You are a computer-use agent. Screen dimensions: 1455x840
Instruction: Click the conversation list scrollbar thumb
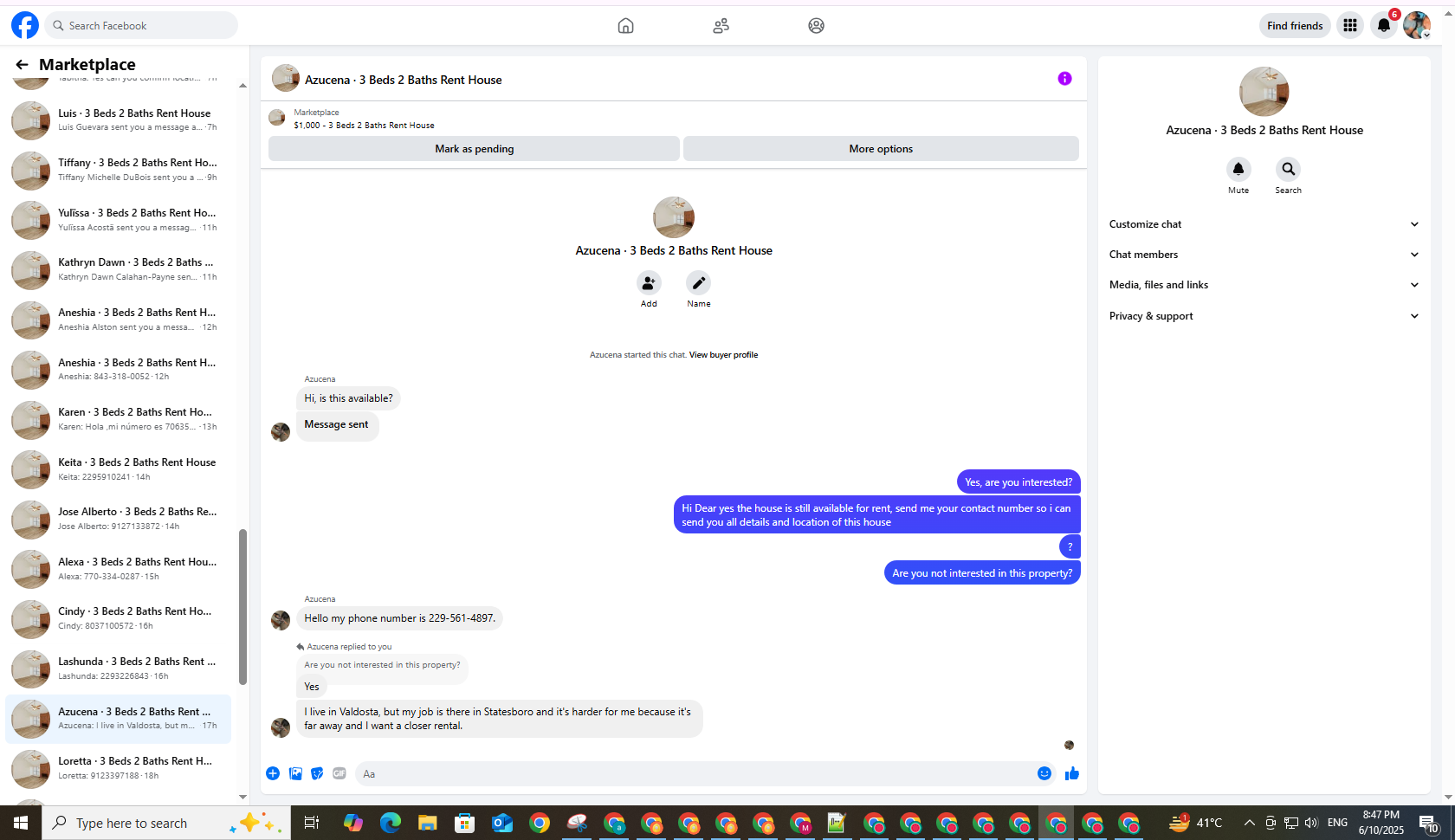click(x=242, y=607)
